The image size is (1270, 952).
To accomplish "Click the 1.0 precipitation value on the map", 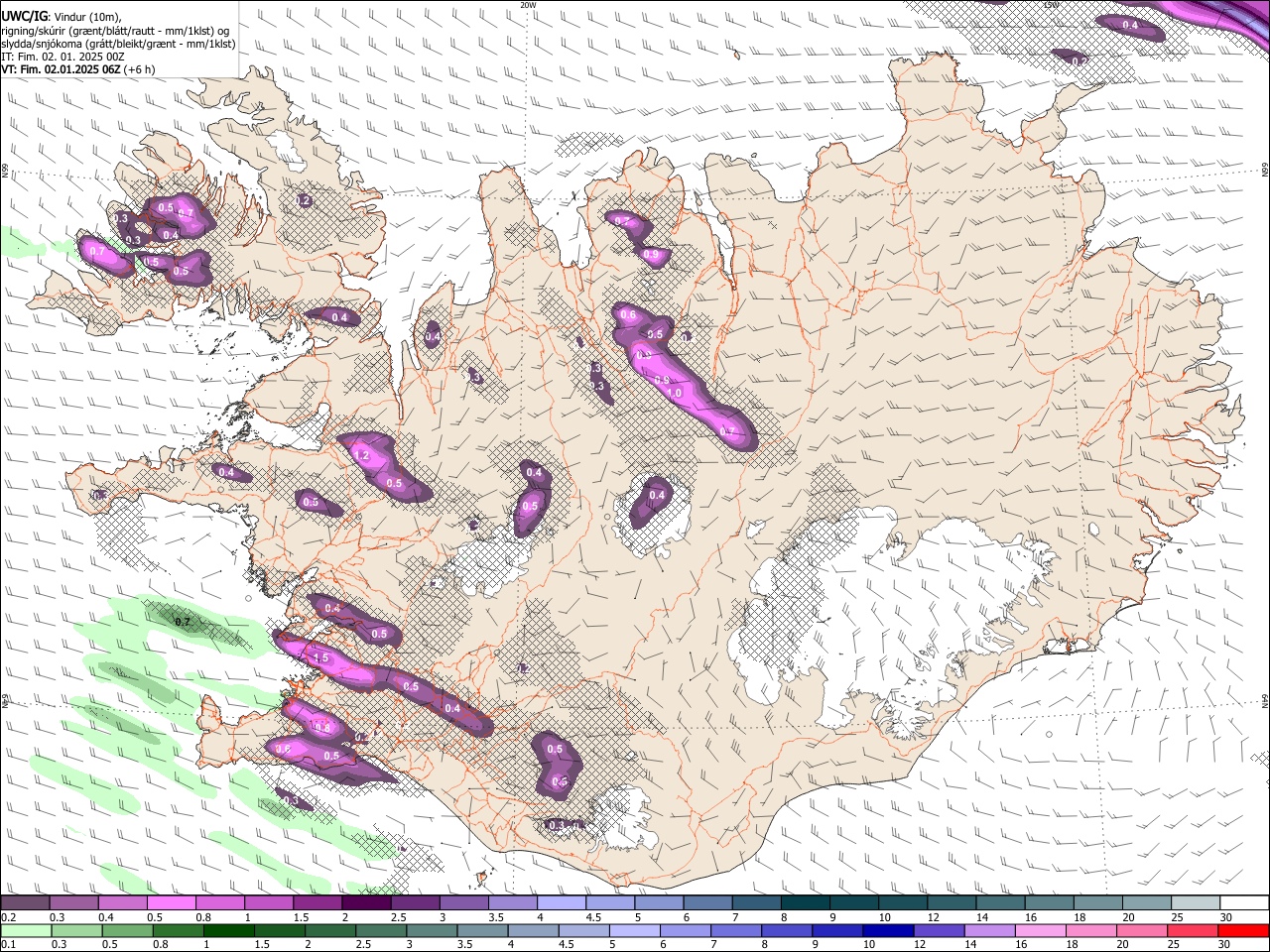I will pos(675,393).
